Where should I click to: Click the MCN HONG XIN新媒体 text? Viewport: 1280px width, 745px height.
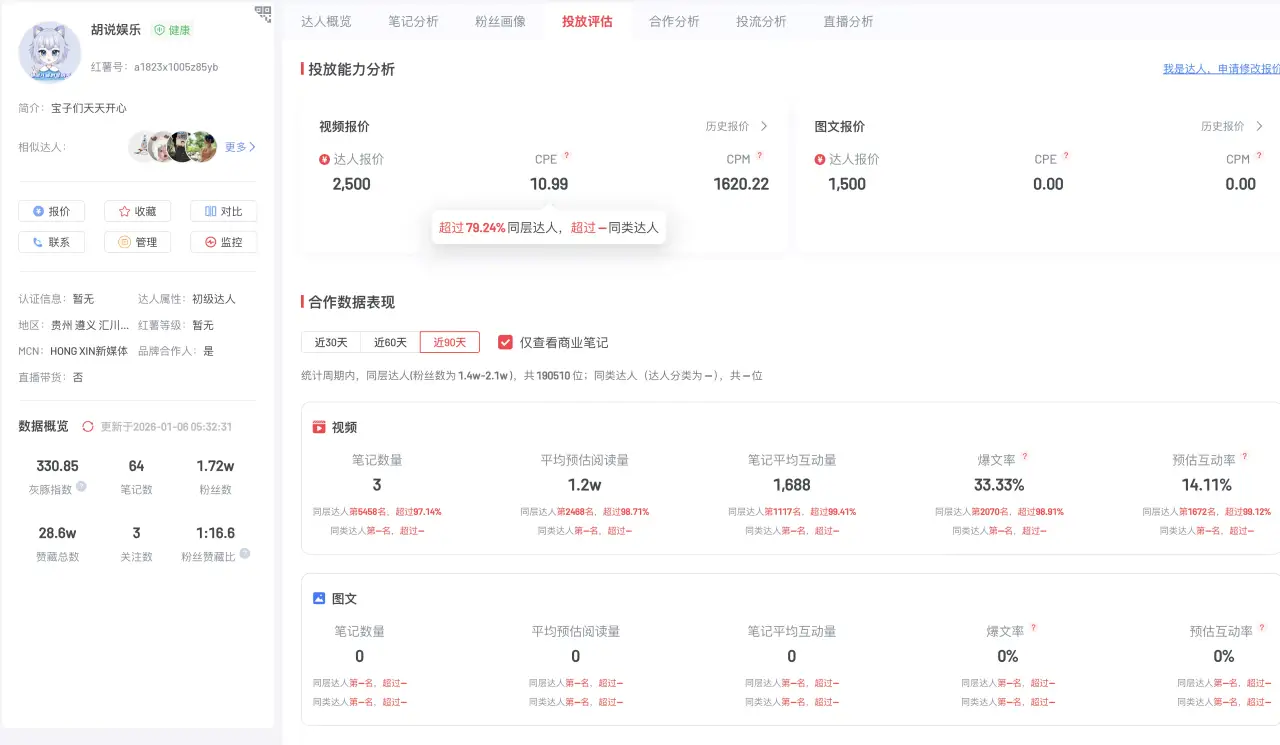pyautogui.click(x=73, y=351)
